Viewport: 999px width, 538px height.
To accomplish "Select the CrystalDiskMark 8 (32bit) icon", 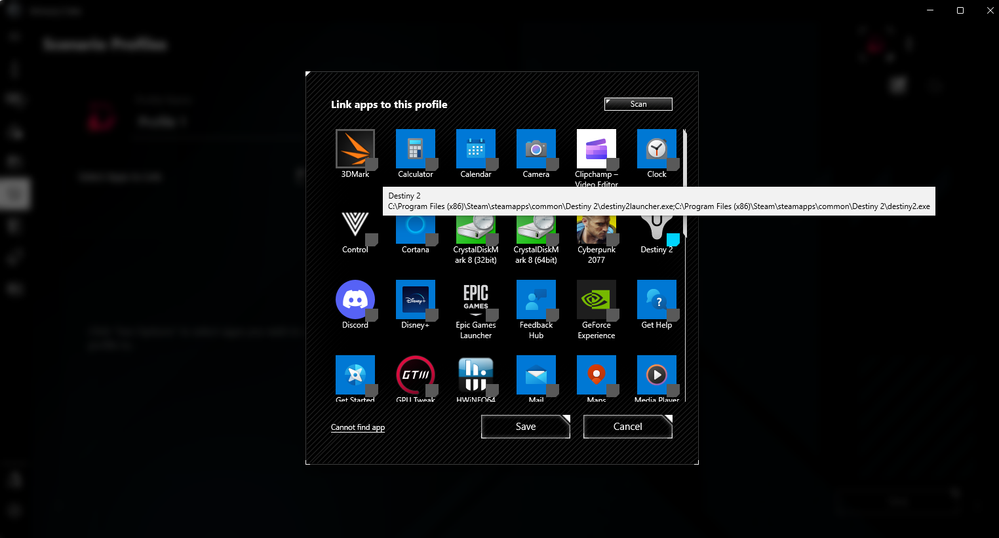I will 475,229.
